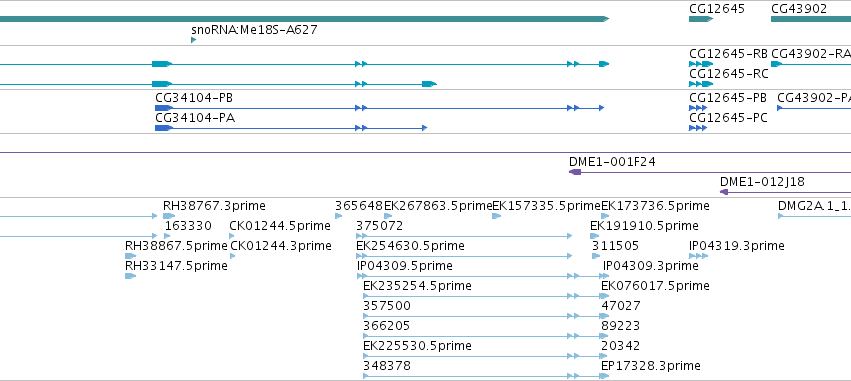Click the DME1-001F24 purple clone arrowhead
Screen dimensions: 851x381
[575, 172]
